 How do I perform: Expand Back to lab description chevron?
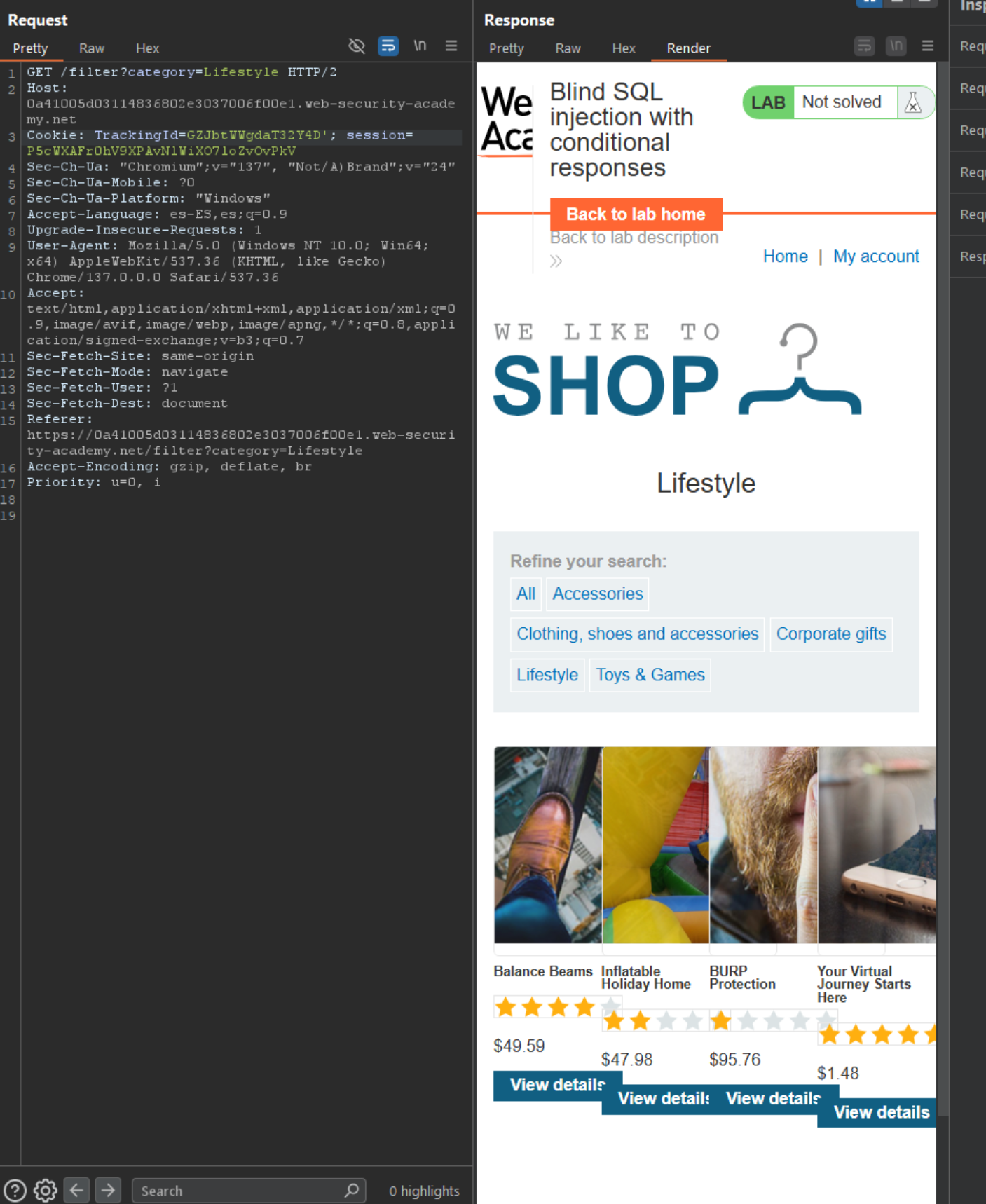(556, 261)
